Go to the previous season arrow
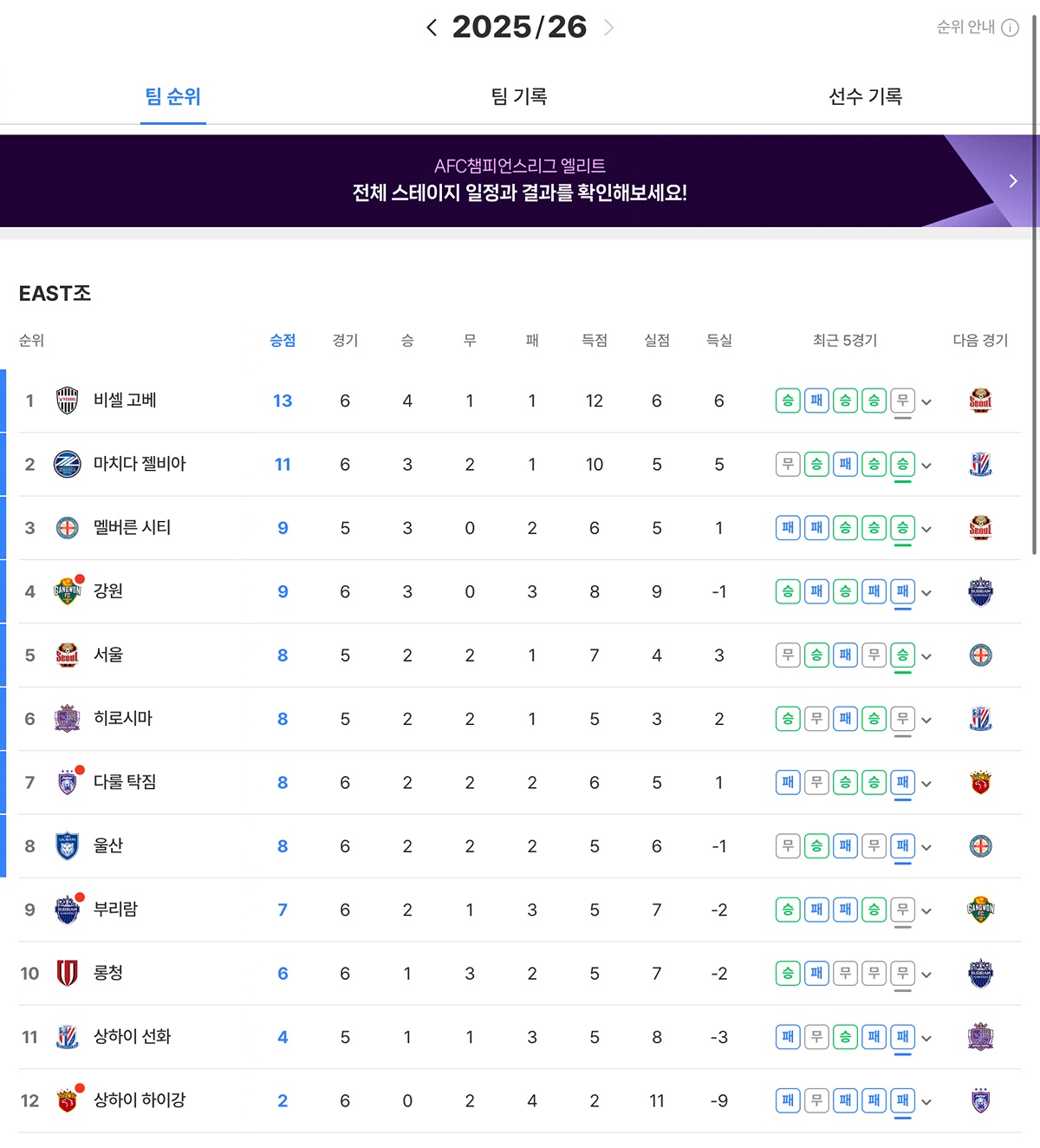The width and height of the screenshot is (1040, 1148). 432,28
